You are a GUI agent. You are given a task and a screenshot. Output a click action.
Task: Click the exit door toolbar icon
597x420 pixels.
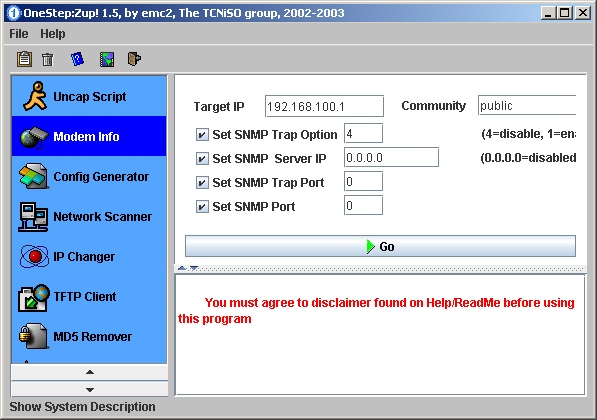[134, 59]
